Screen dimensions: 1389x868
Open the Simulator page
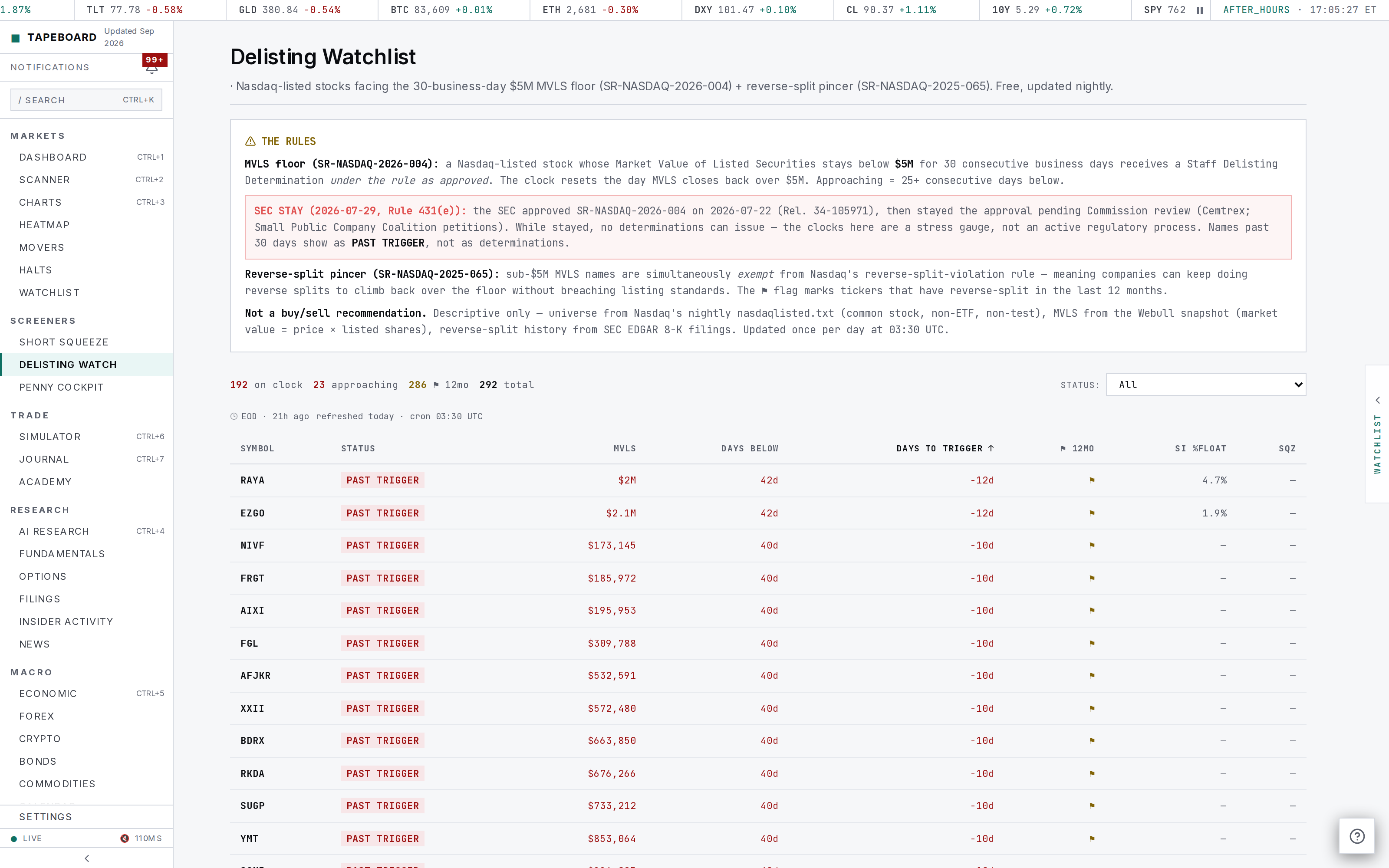(x=87, y=437)
